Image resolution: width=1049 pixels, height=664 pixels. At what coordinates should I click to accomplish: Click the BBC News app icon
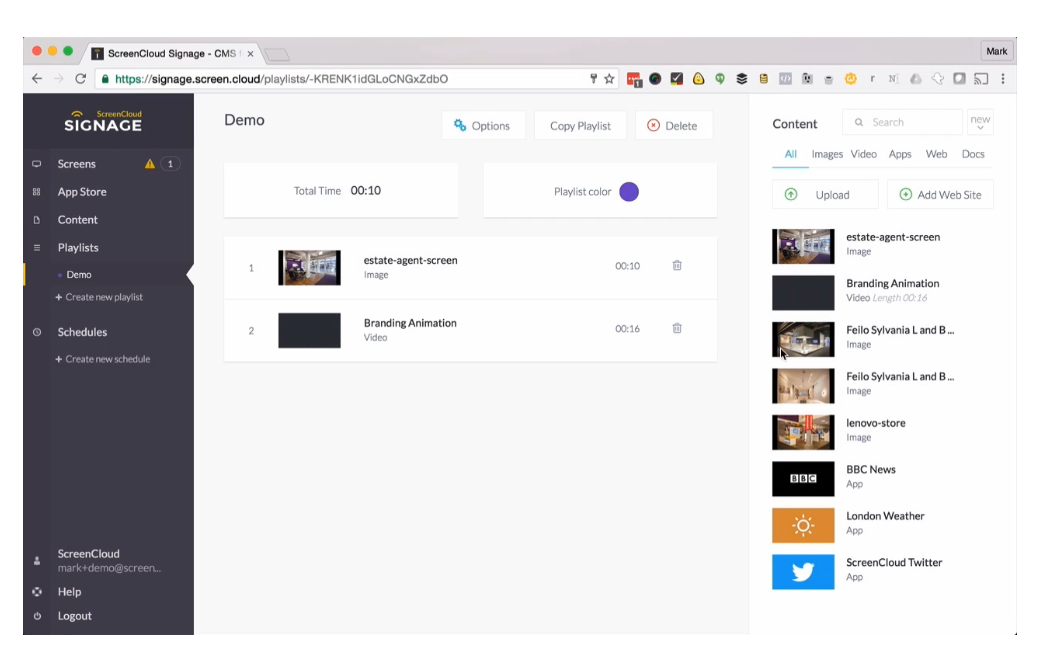point(802,479)
